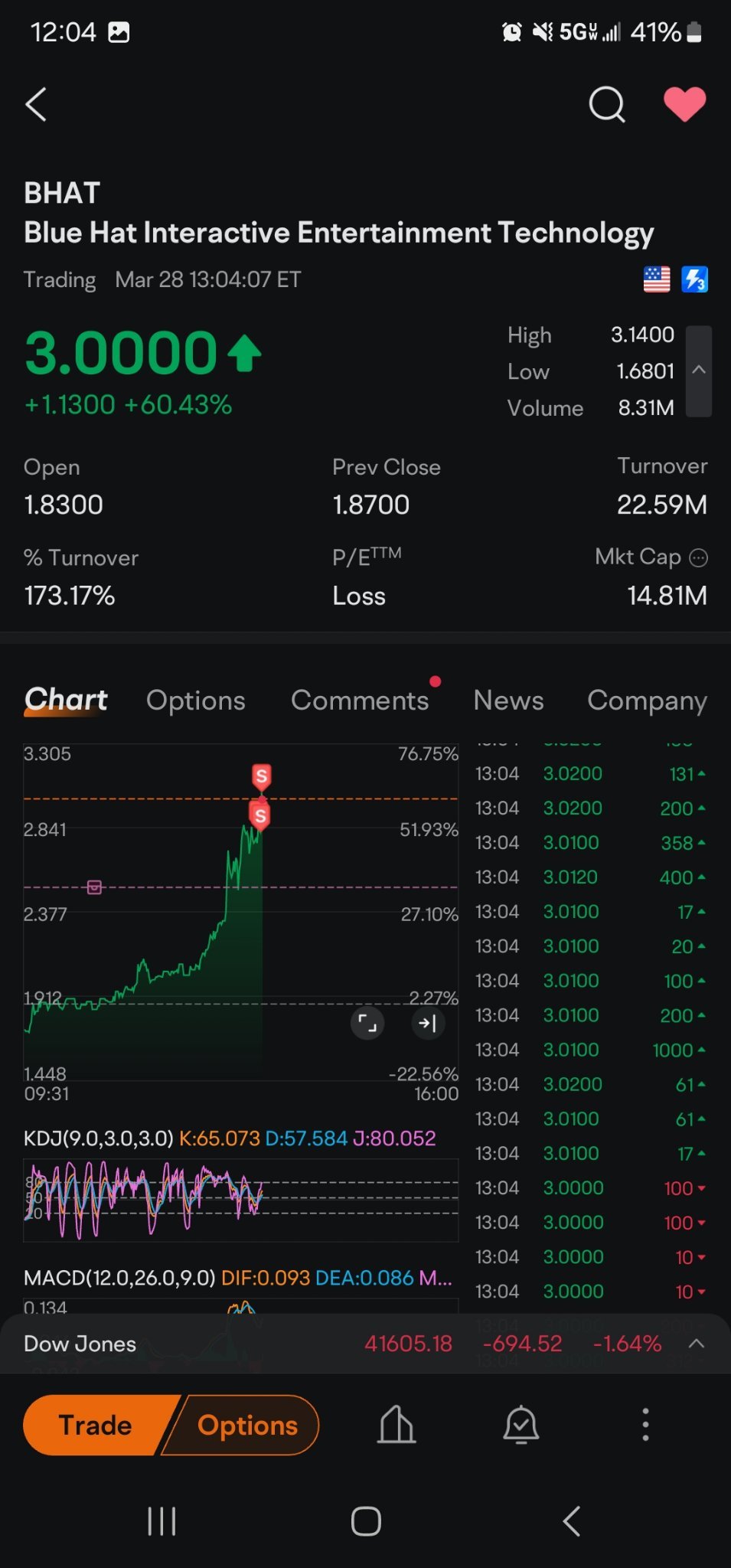The image size is (731, 1568).
Task: Tap the Dow Jones index ticker bar
Action: (x=365, y=1344)
